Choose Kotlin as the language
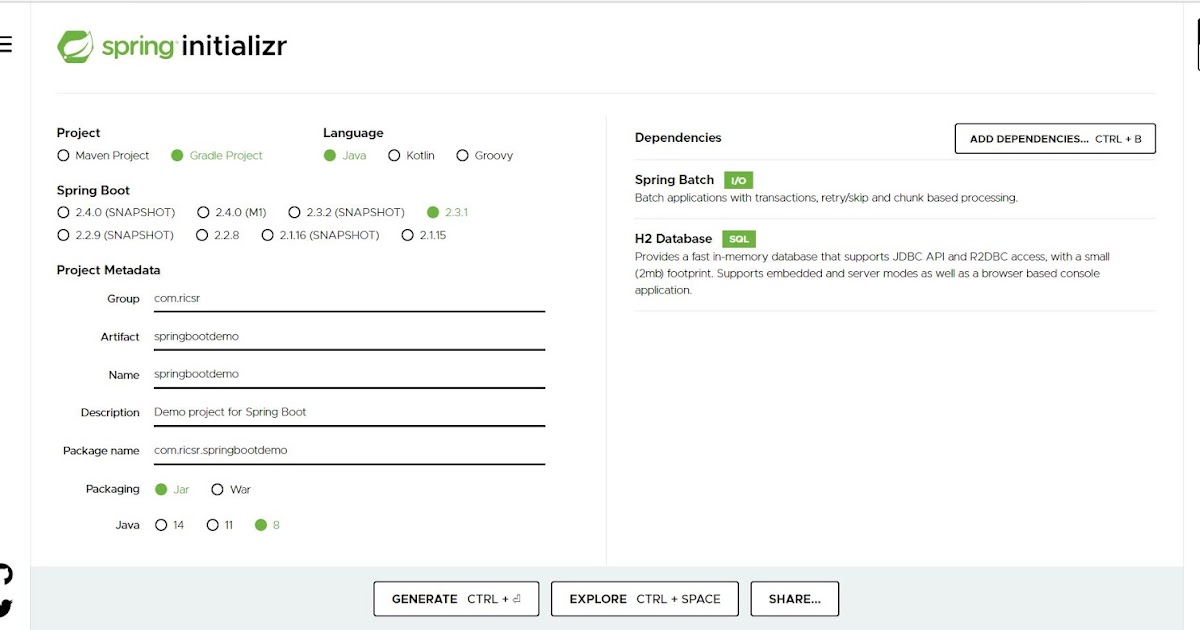This screenshot has width=1200, height=630. (396, 155)
